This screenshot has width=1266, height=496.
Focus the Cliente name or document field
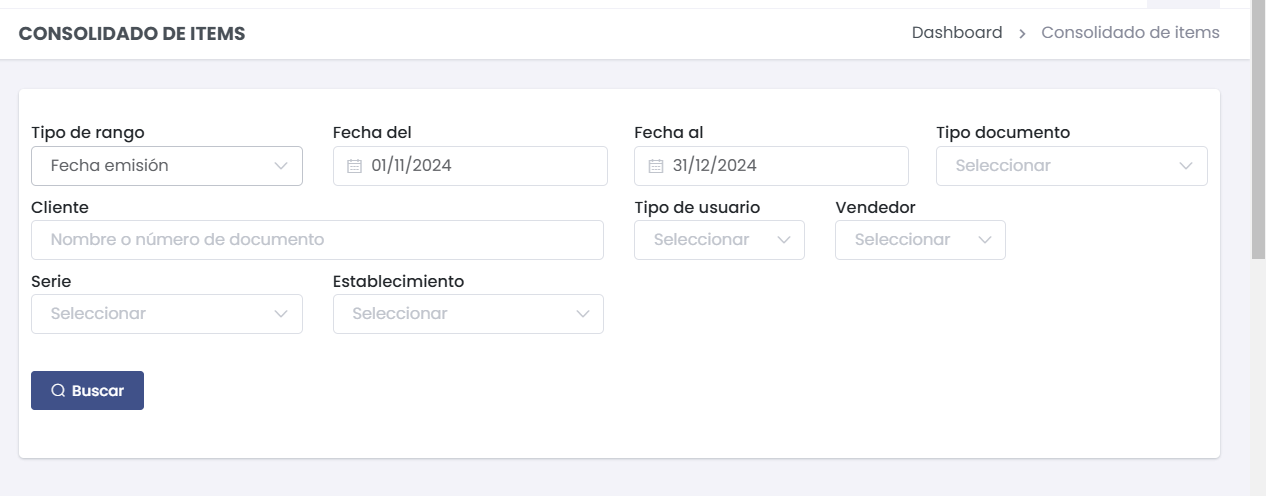click(318, 240)
